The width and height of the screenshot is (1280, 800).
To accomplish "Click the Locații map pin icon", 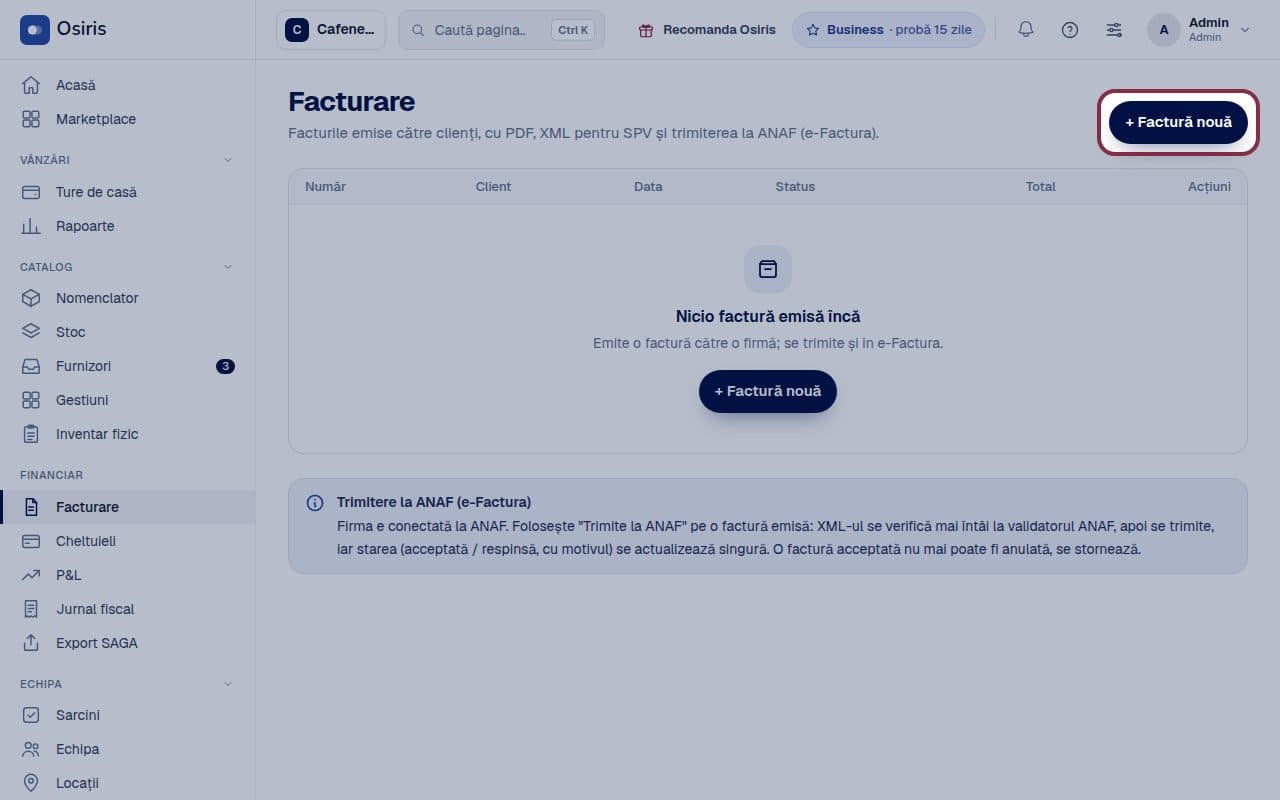I will (x=31, y=783).
